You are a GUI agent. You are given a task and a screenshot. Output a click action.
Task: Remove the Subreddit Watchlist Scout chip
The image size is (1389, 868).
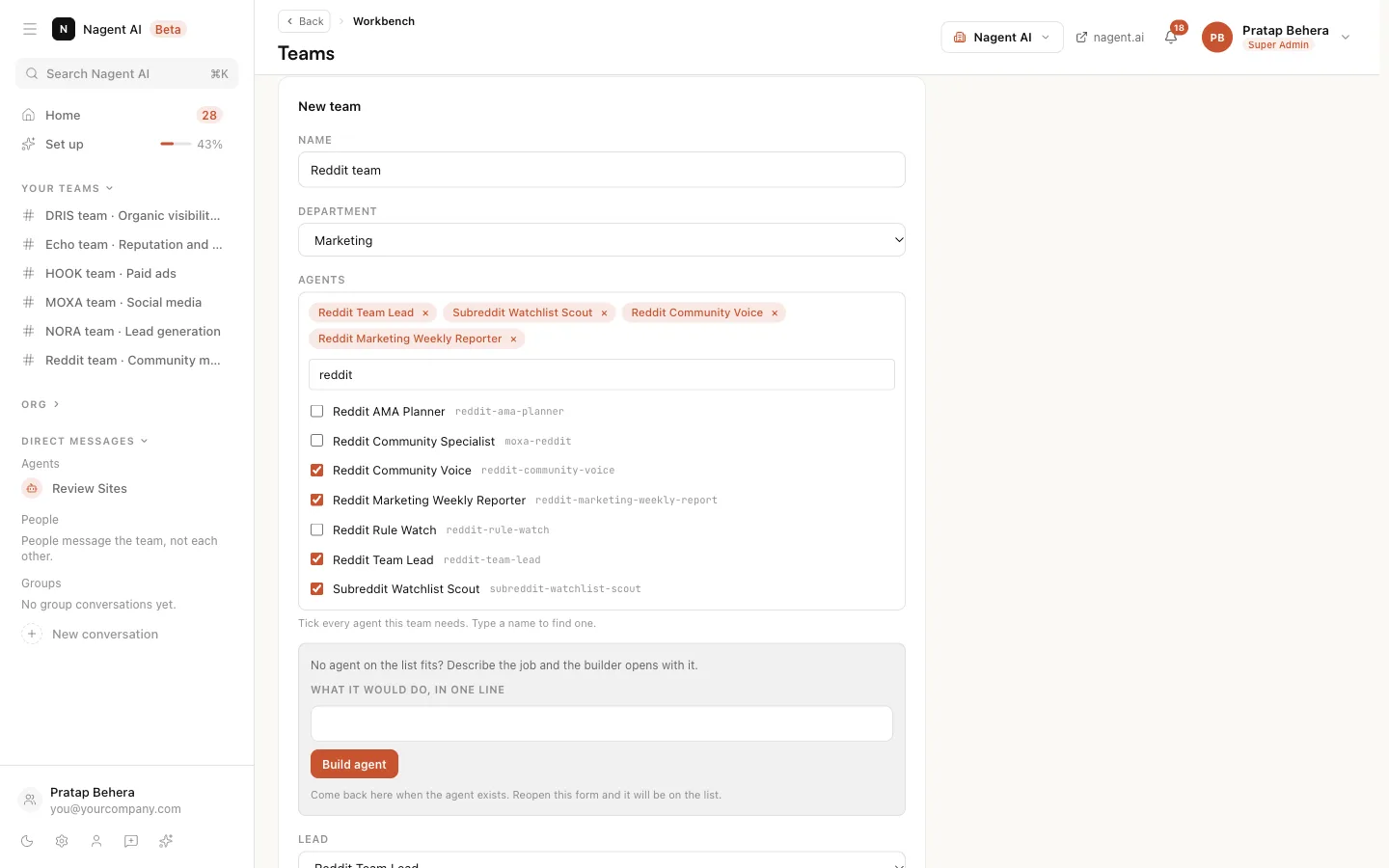(x=605, y=312)
